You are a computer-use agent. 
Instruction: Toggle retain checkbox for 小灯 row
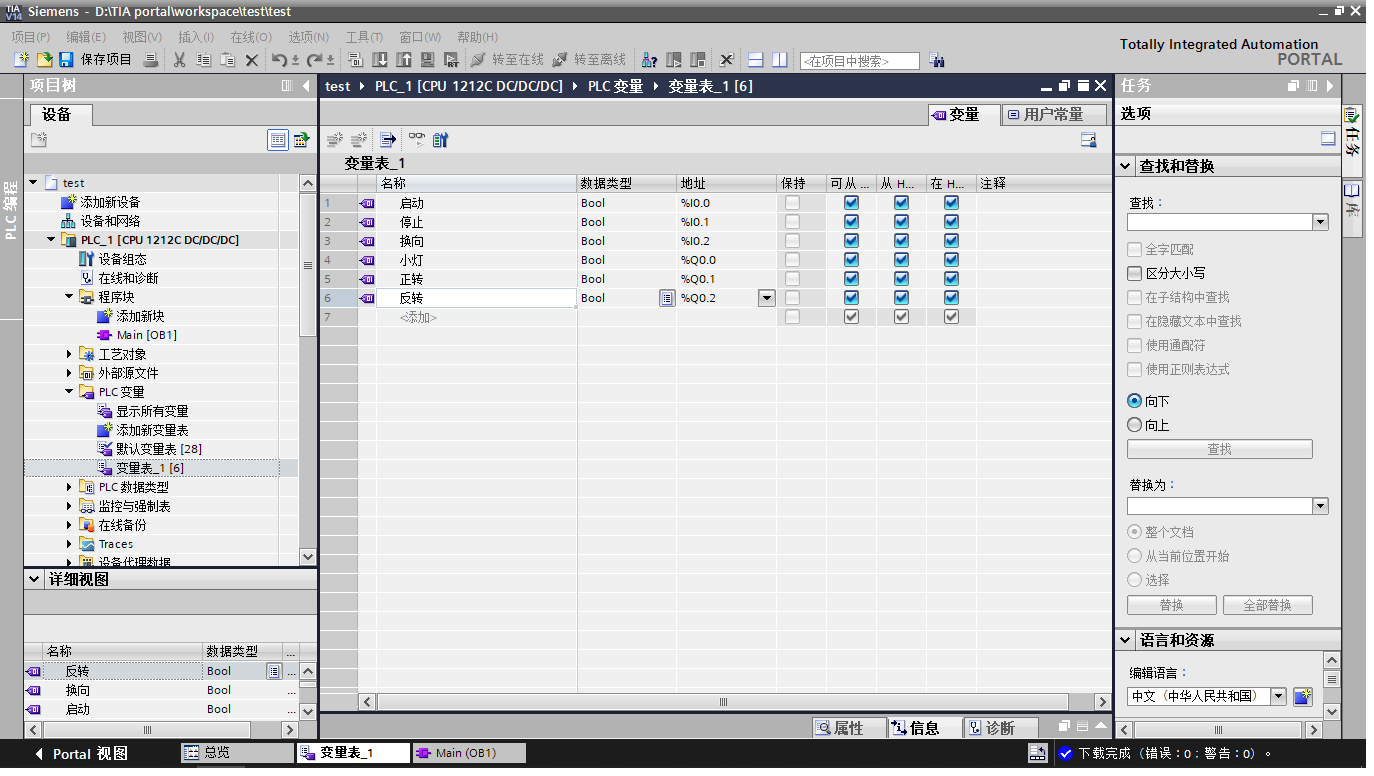[792, 260]
